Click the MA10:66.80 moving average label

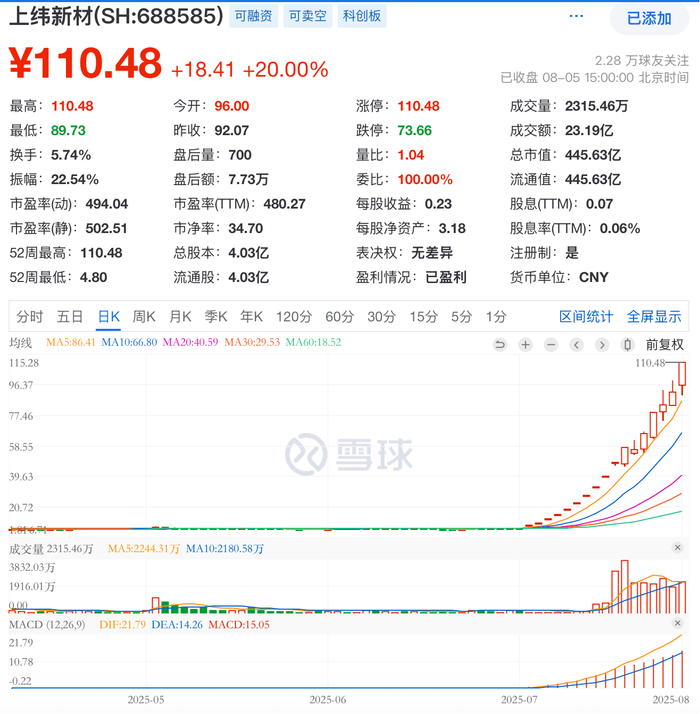(x=129, y=342)
